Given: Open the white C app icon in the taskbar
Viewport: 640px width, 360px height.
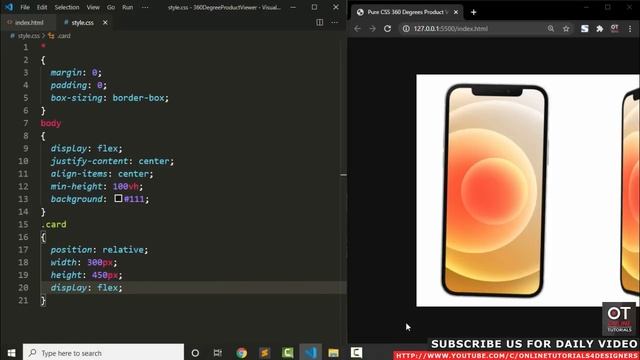Looking at the screenshot, I should point(356,353).
